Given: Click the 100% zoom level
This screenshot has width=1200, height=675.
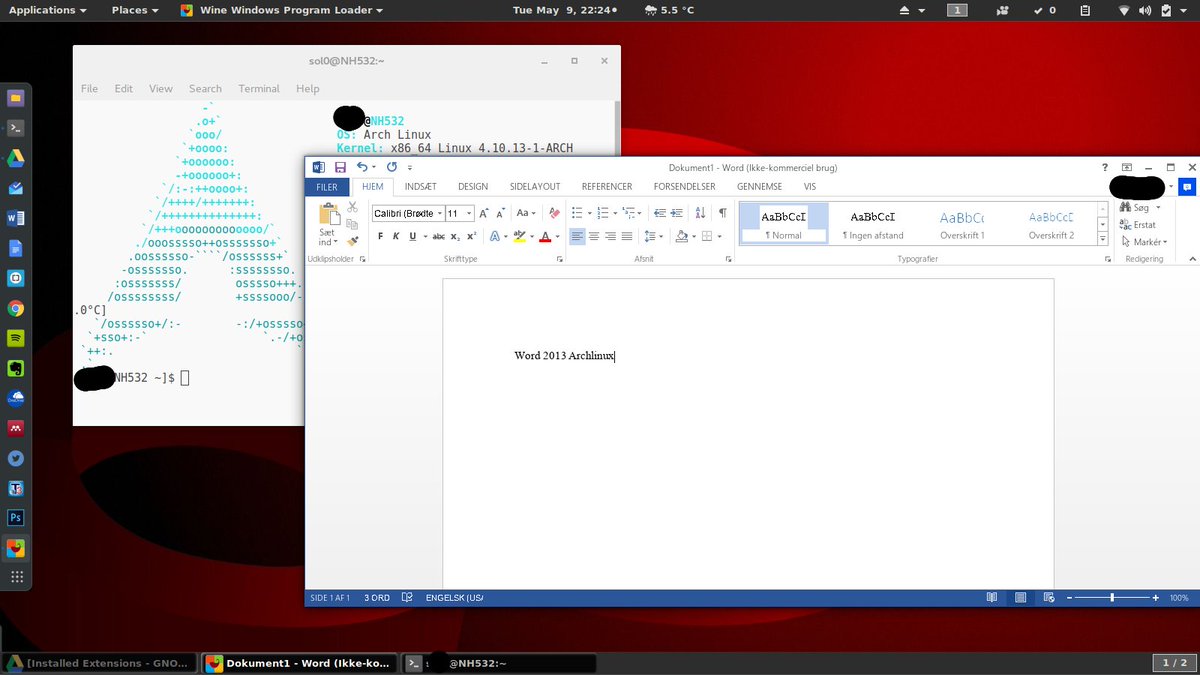Looking at the screenshot, I should pos(1179,598).
